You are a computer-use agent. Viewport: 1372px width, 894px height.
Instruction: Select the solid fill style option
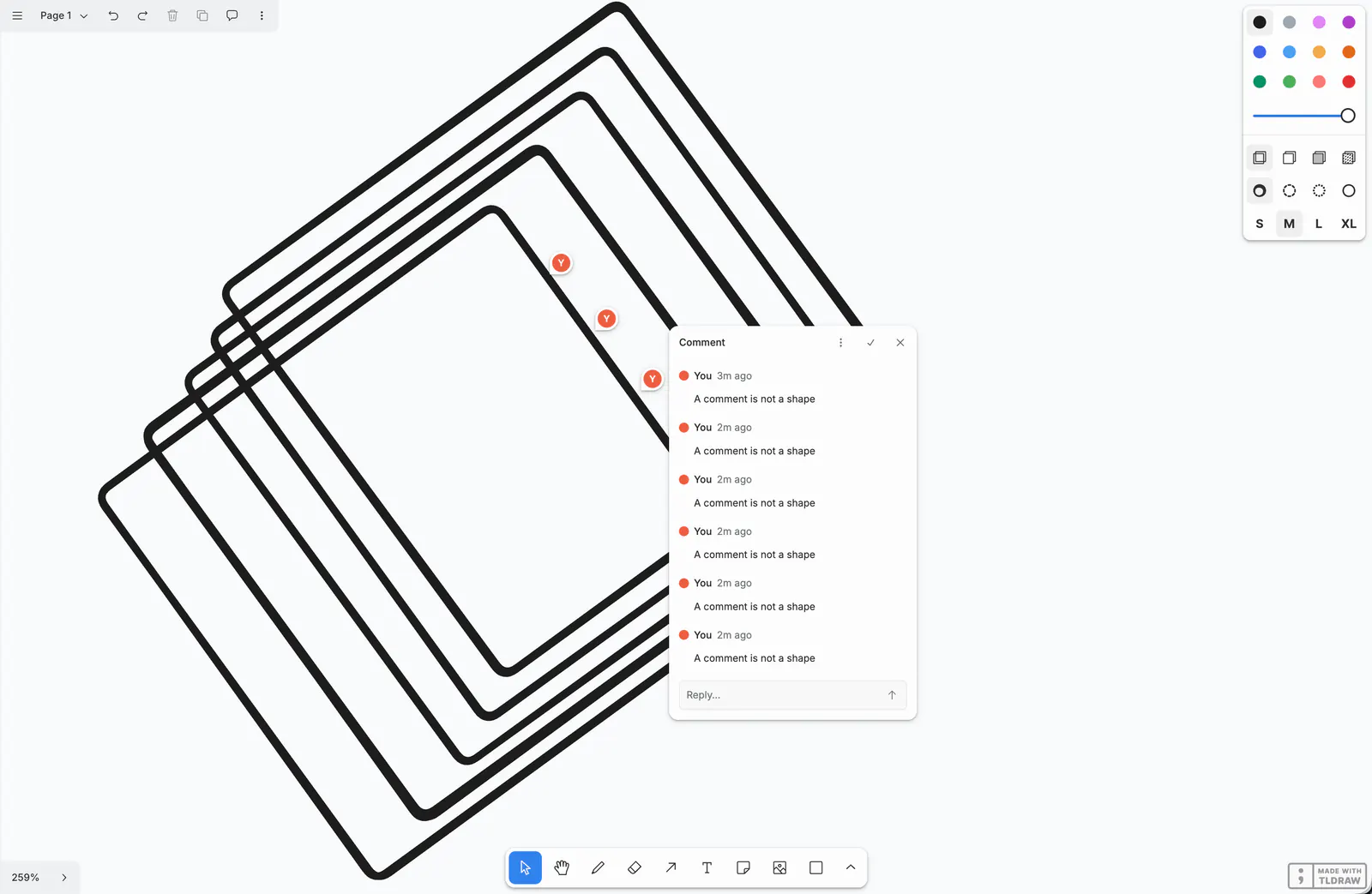coord(1319,158)
